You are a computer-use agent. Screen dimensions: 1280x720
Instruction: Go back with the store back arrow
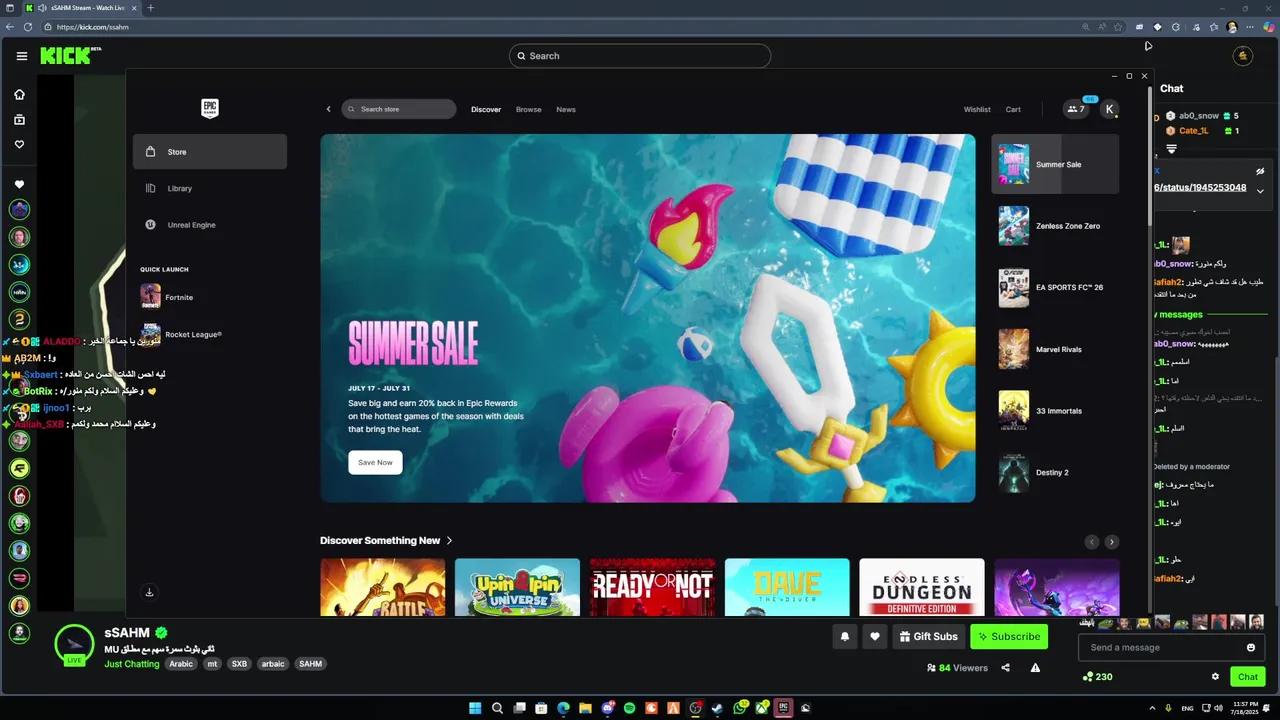pos(328,109)
